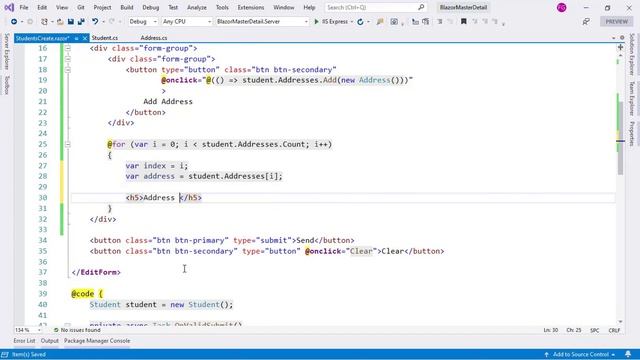Collapse the button block at line 18

(68, 70)
